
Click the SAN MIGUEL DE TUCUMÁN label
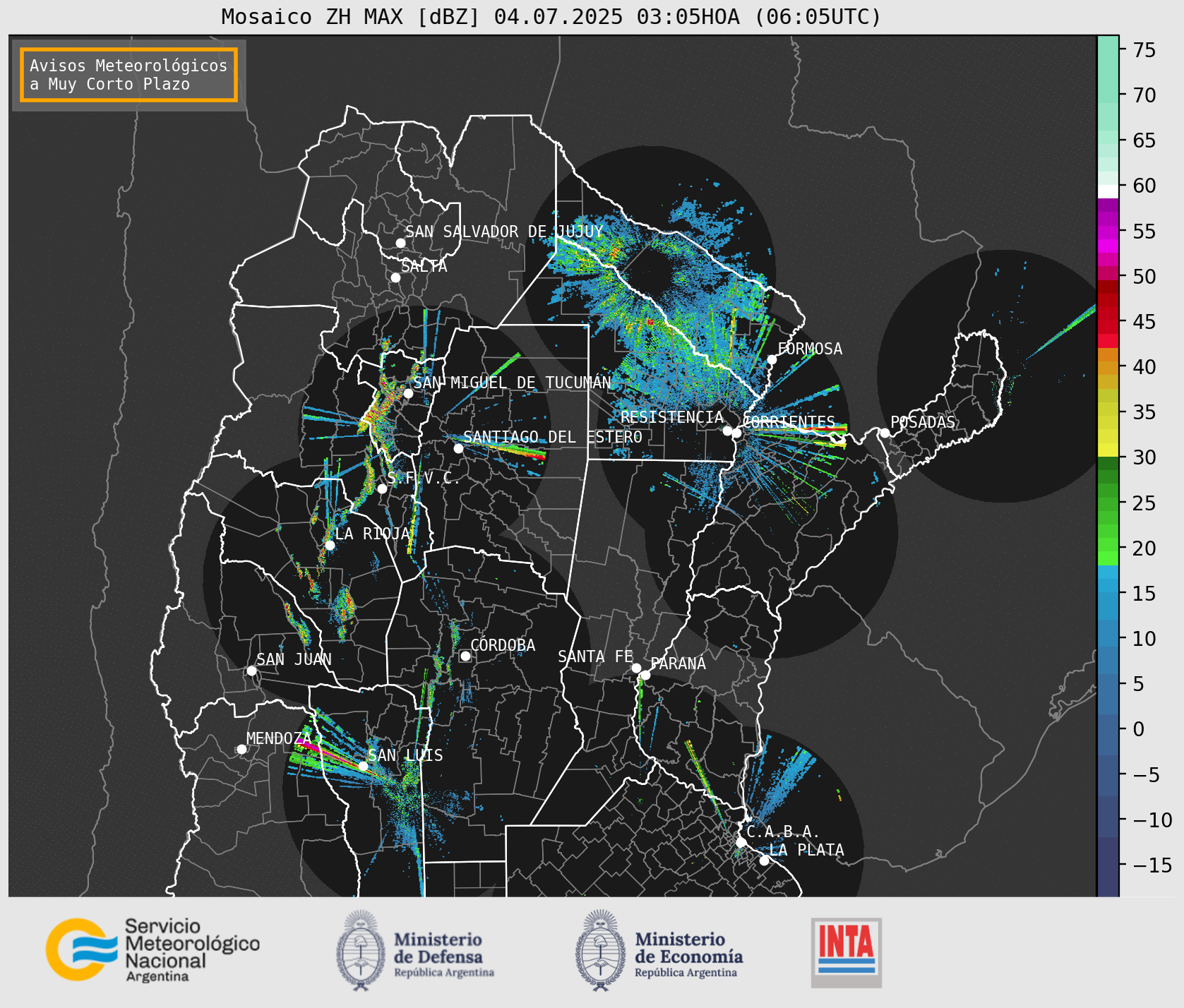click(512, 383)
